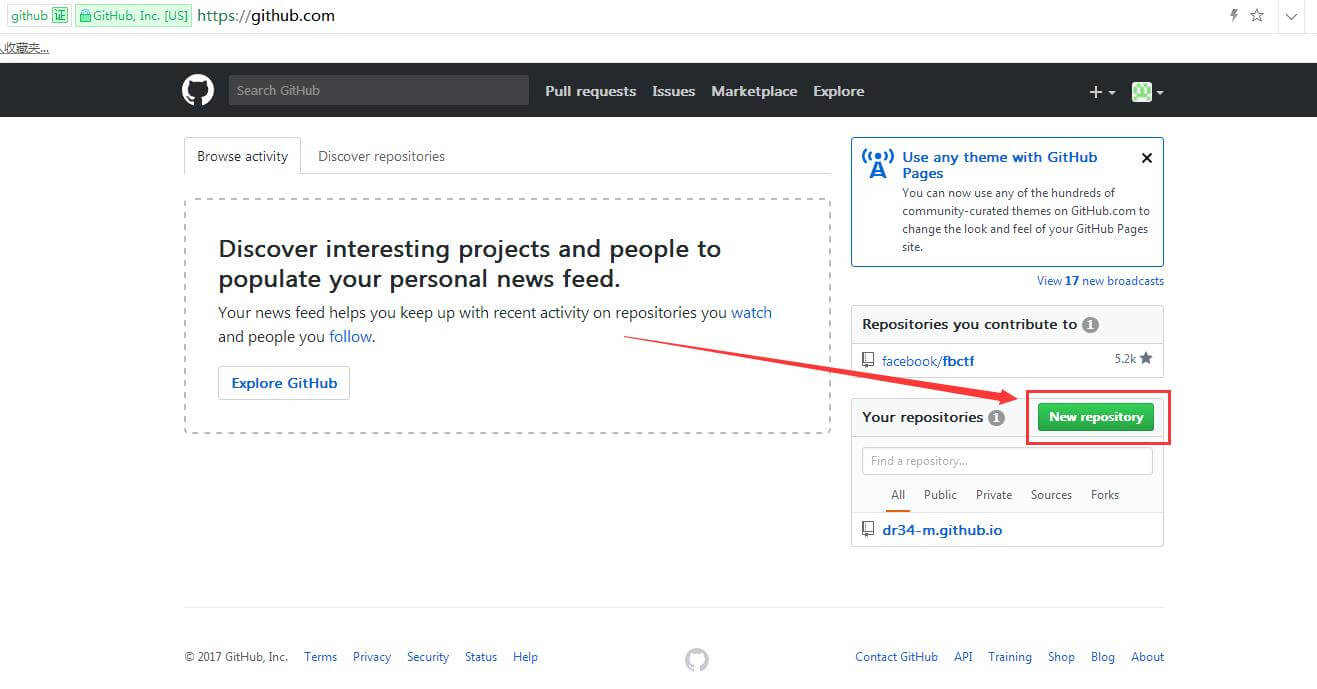Image resolution: width=1317 pixels, height=689 pixels.
Task: View 17 new broadcasts
Action: (x=1100, y=281)
